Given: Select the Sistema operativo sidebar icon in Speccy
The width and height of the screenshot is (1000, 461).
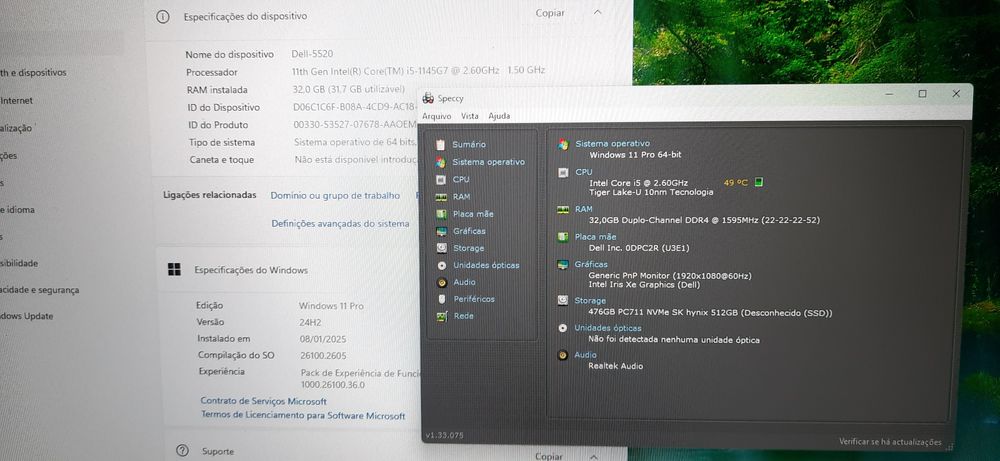Looking at the screenshot, I should click(x=441, y=162).
